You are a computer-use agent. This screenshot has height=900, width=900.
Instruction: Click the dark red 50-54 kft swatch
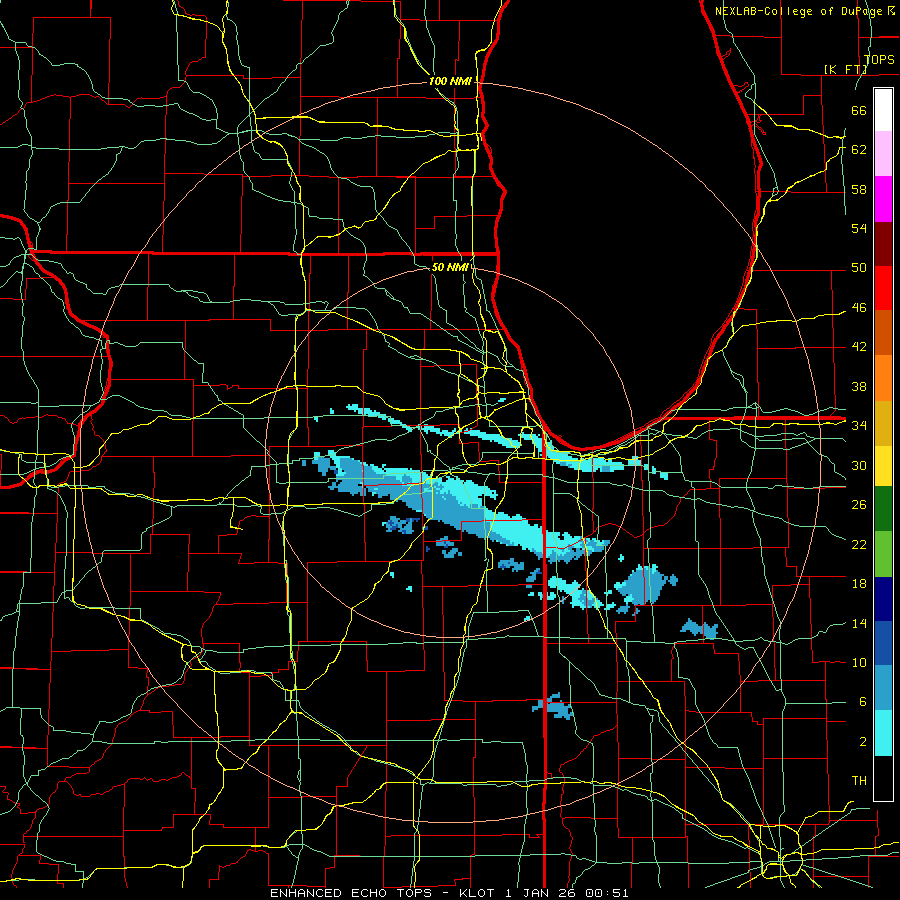(x=883, y=243)
